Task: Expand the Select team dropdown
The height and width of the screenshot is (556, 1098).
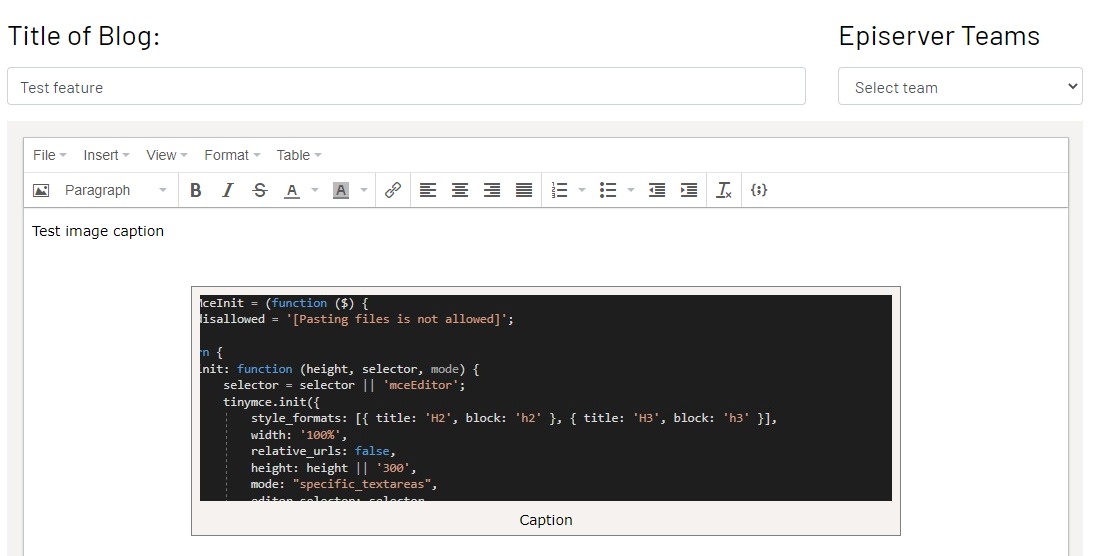Action: (x=960, y=87)
